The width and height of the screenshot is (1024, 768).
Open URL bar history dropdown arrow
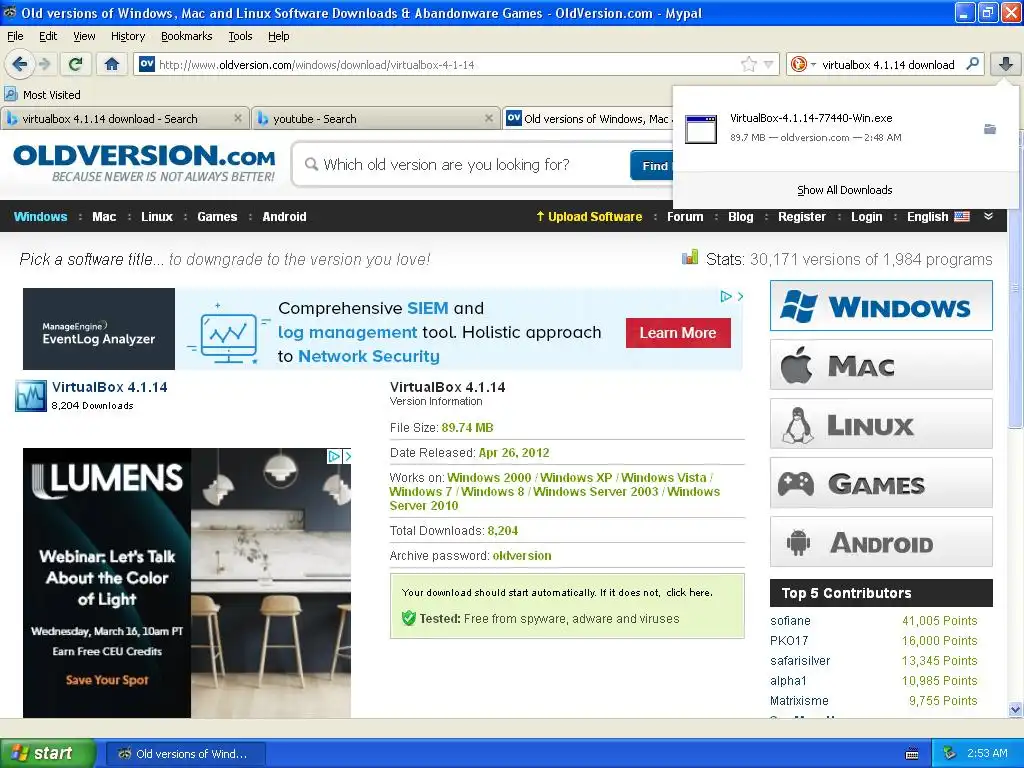(x=769, y=64)
